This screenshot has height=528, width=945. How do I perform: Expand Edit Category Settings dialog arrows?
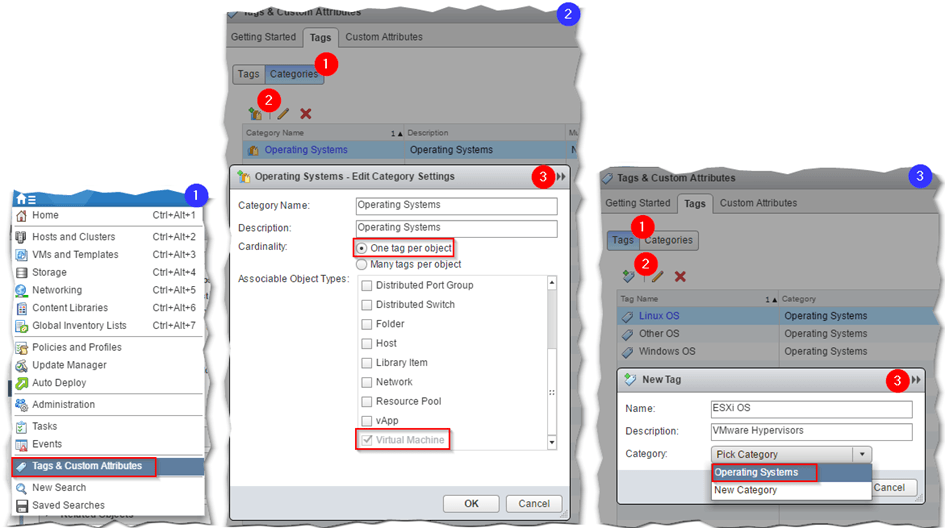click(x=561, y=177)
